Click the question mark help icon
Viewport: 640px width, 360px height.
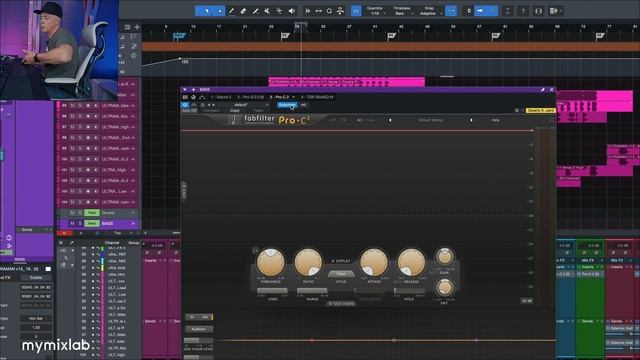coord(523,11)
